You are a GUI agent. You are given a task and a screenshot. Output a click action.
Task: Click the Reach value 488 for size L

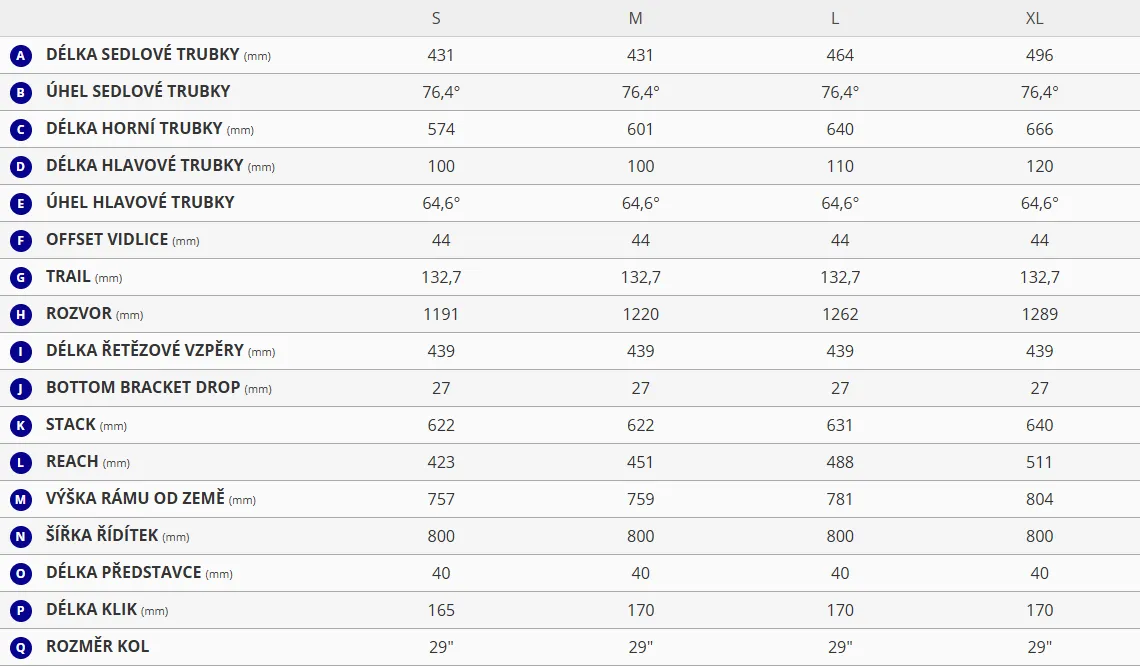point(840,462)
